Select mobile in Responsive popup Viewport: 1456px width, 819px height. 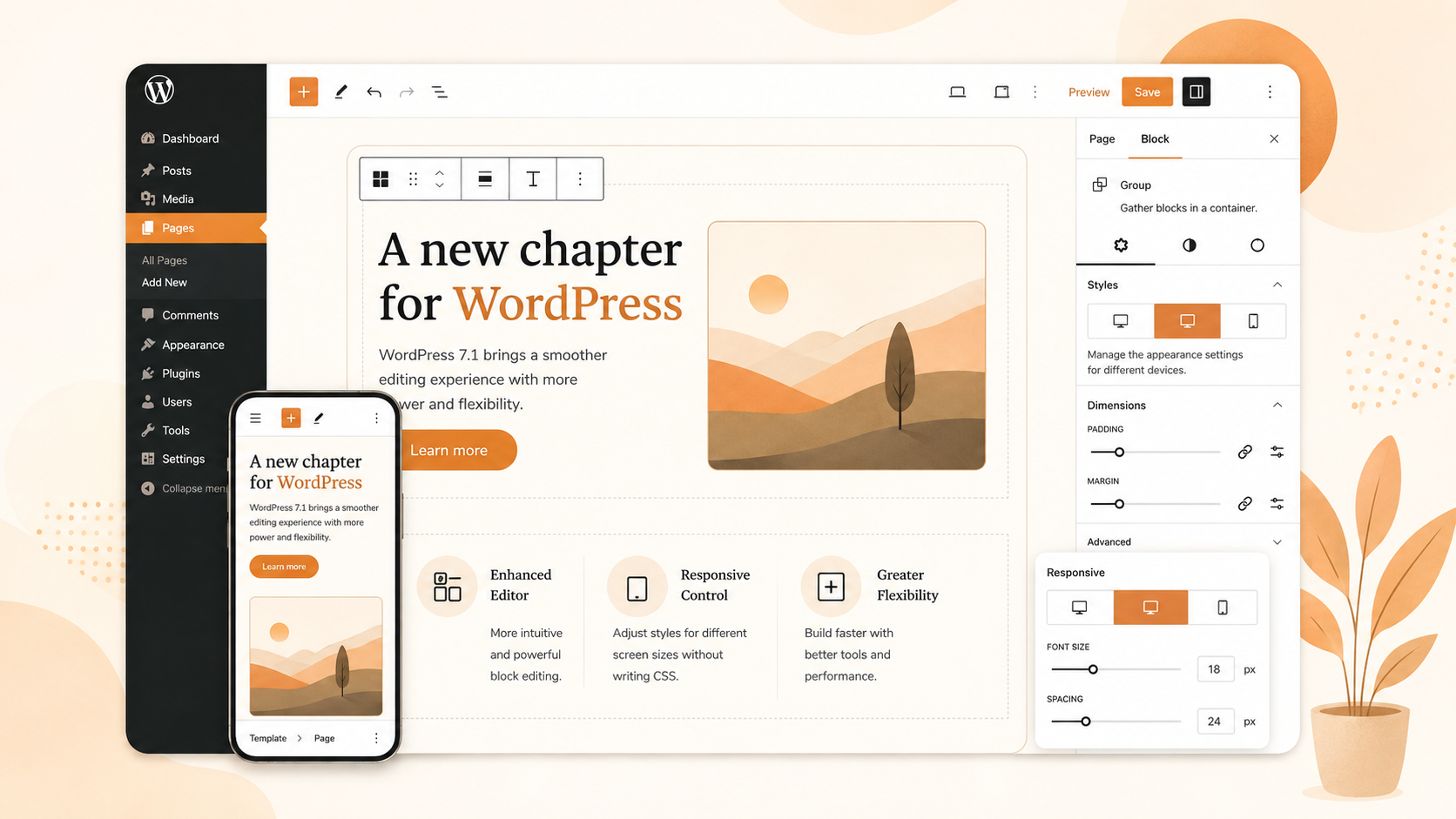(1223, 608)
